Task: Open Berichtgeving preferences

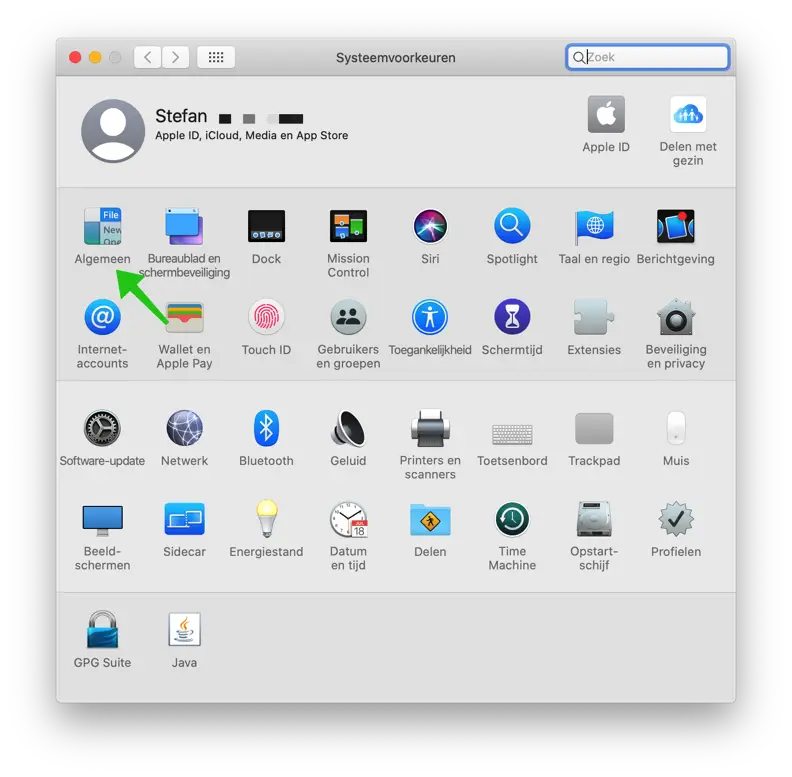Action: [x=676, y=226]
